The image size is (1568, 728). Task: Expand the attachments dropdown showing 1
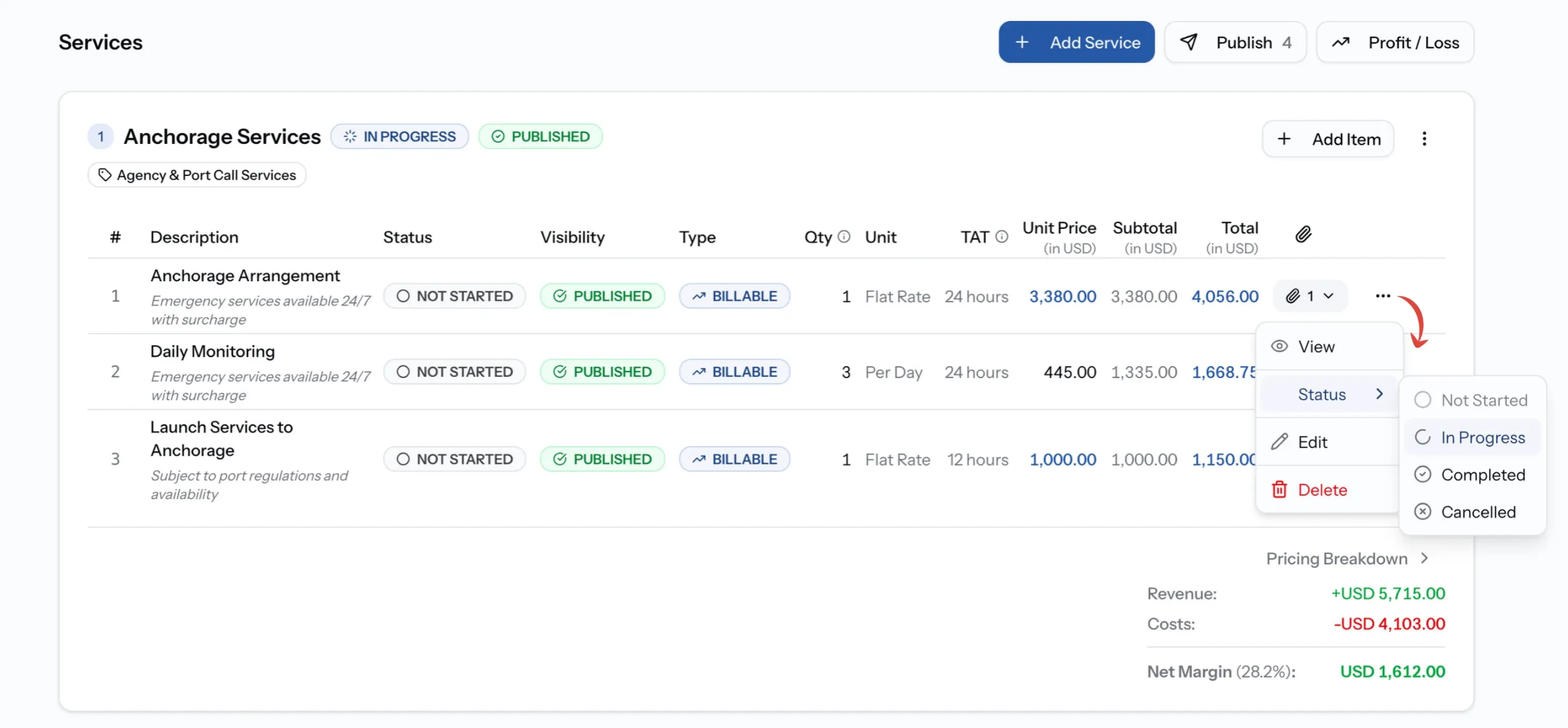[1310, 296]
